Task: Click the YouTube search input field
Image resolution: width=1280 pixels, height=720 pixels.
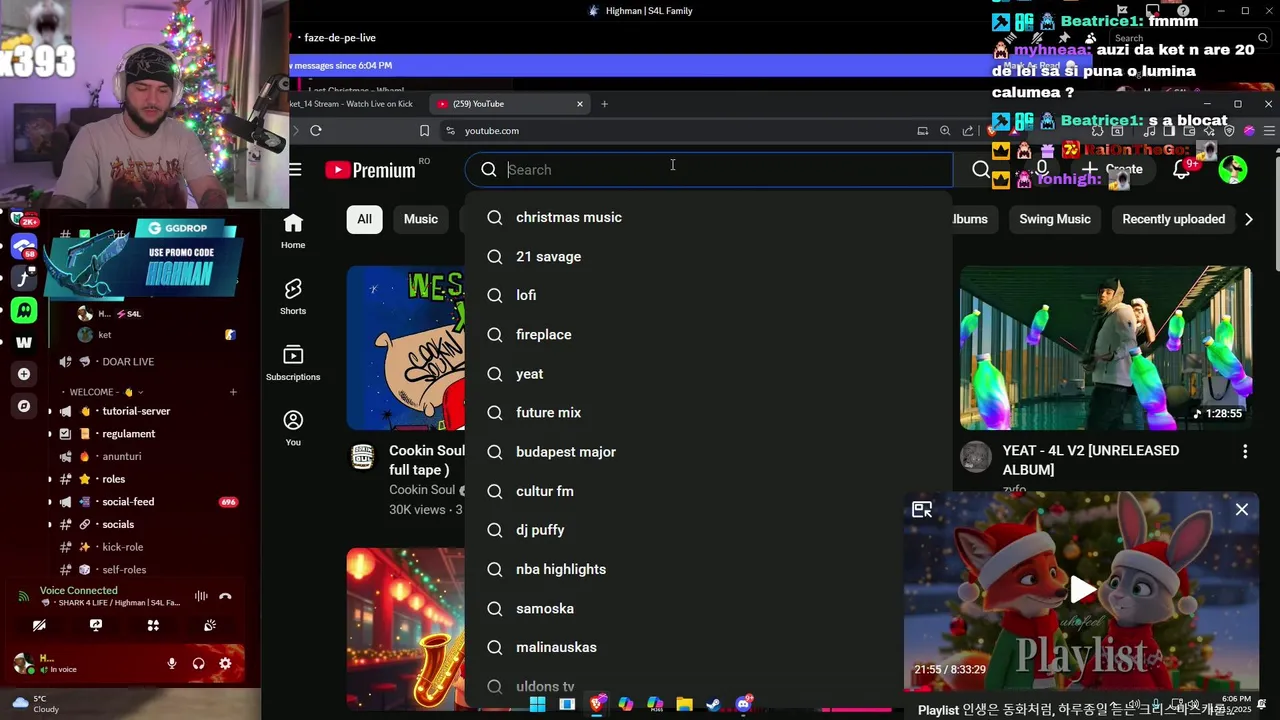Action: point(709,170)
